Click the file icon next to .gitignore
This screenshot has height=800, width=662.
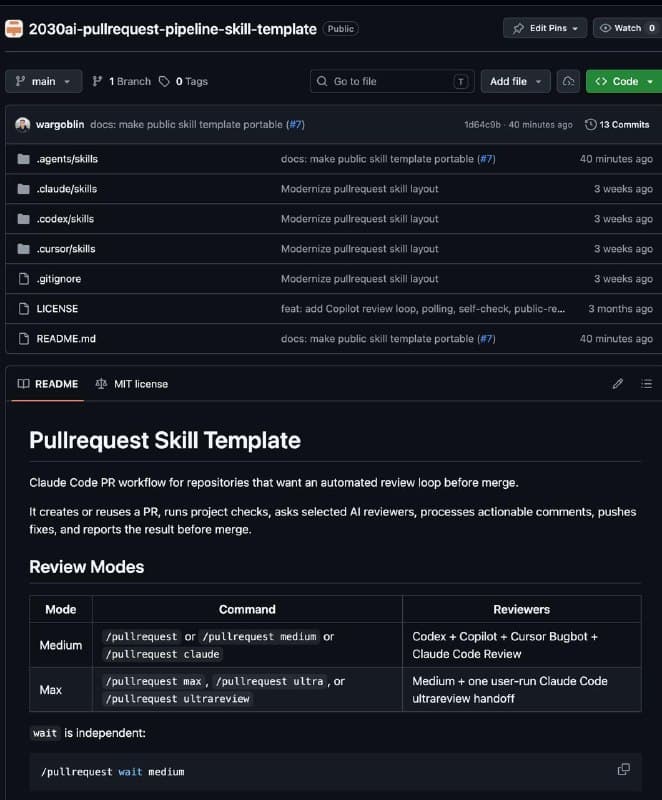tap(23, 279)
